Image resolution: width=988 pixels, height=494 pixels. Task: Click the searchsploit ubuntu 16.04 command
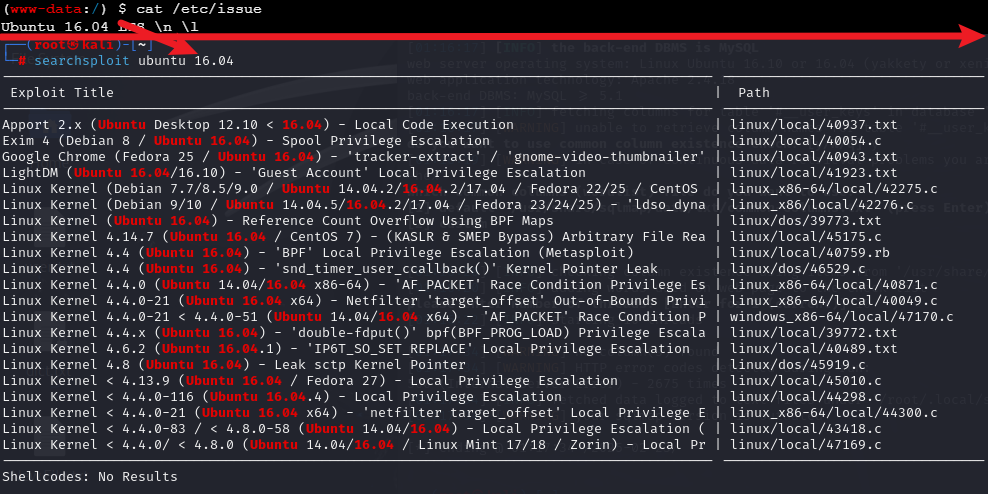click(x=133, y=61)
